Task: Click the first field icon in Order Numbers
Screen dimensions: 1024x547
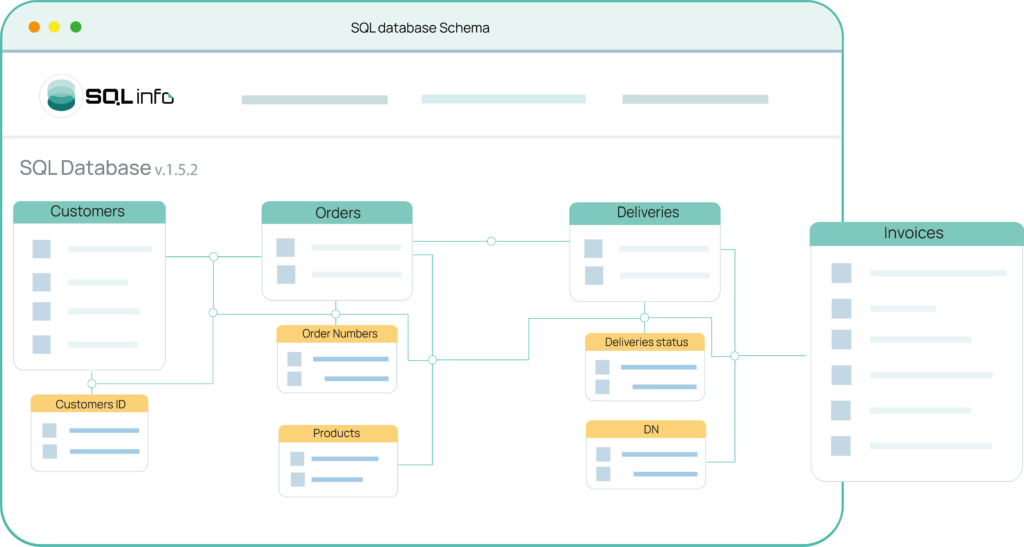Action: click(295, 359)
